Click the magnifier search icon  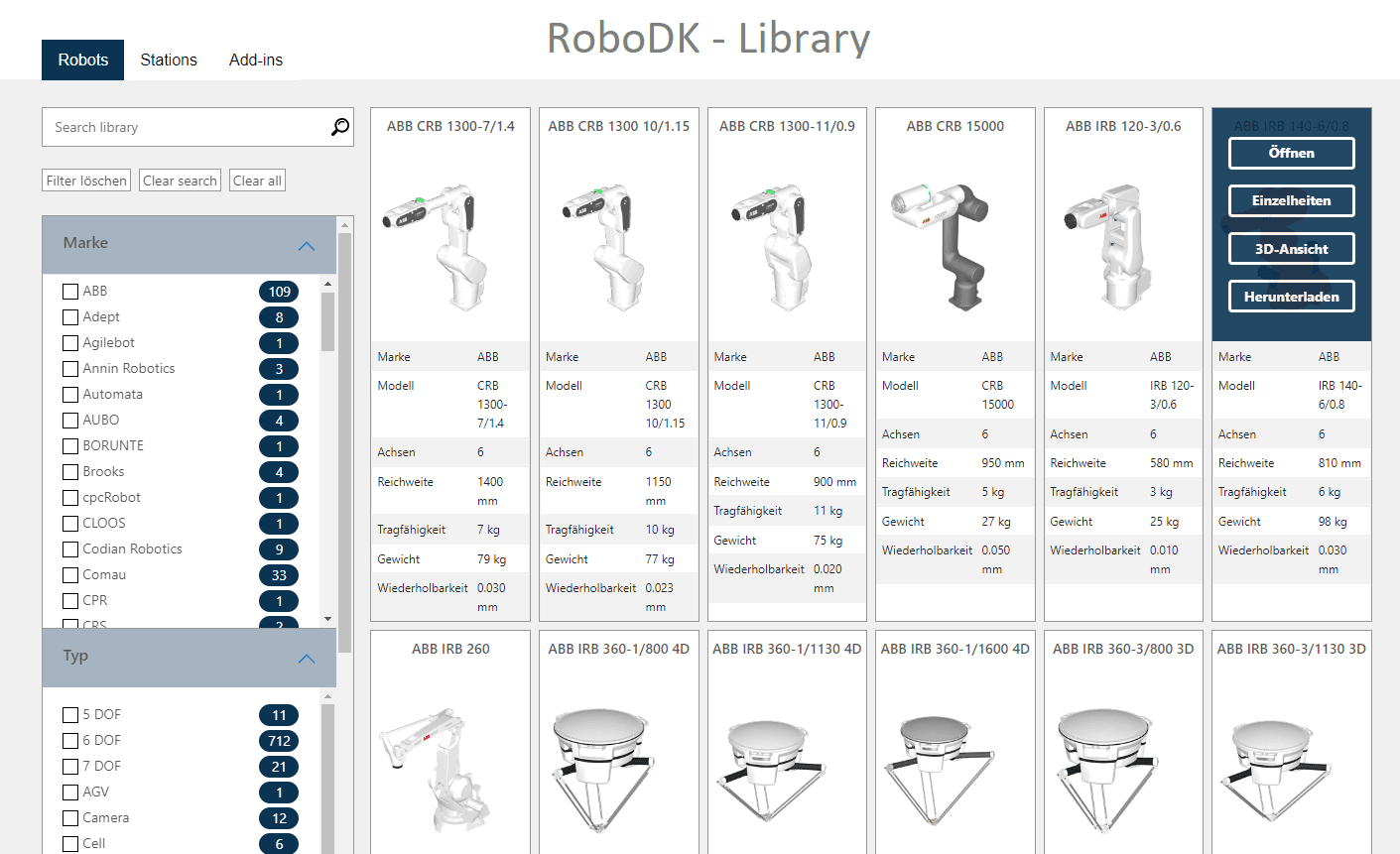click(340, 127)
